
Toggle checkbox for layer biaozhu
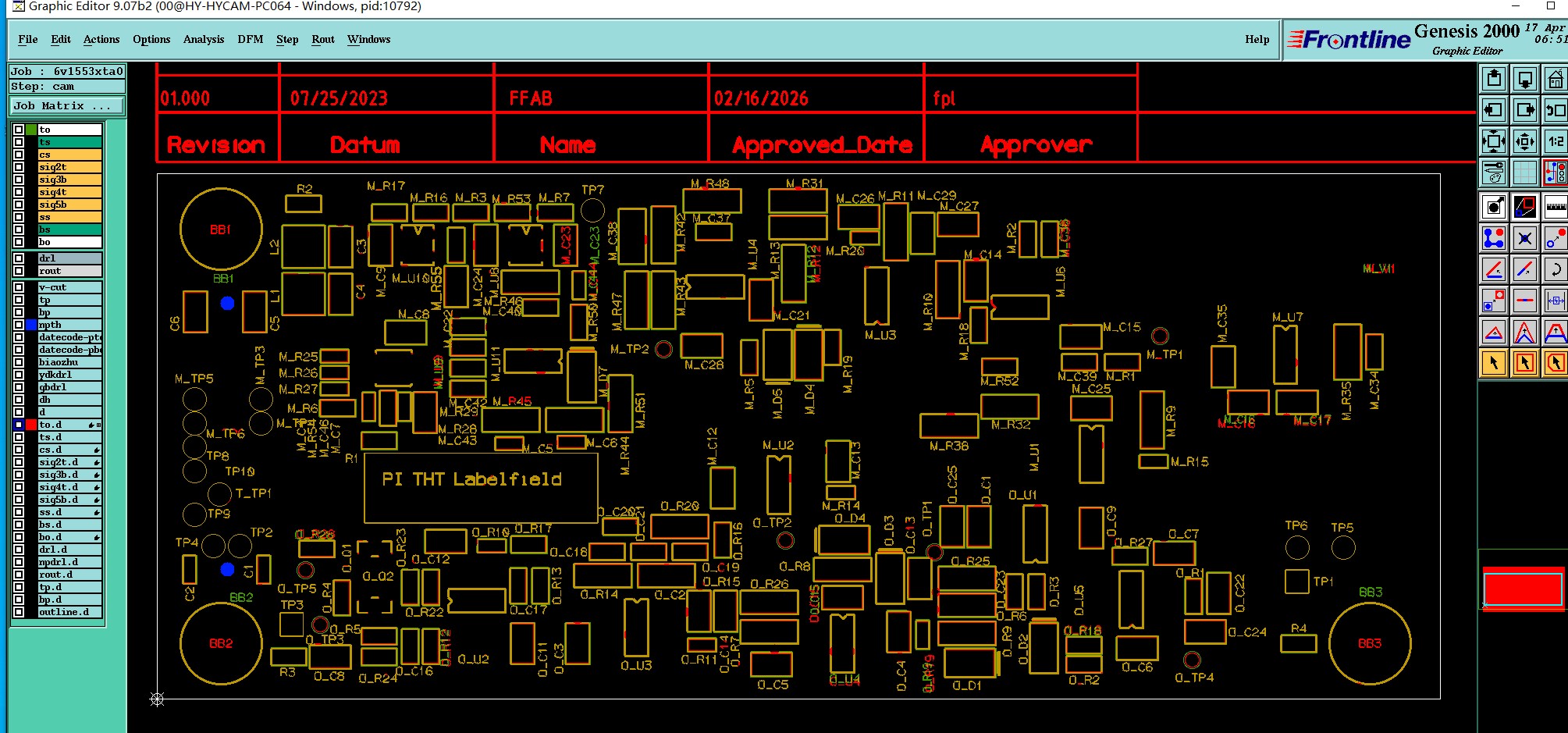tap(19, 362)
